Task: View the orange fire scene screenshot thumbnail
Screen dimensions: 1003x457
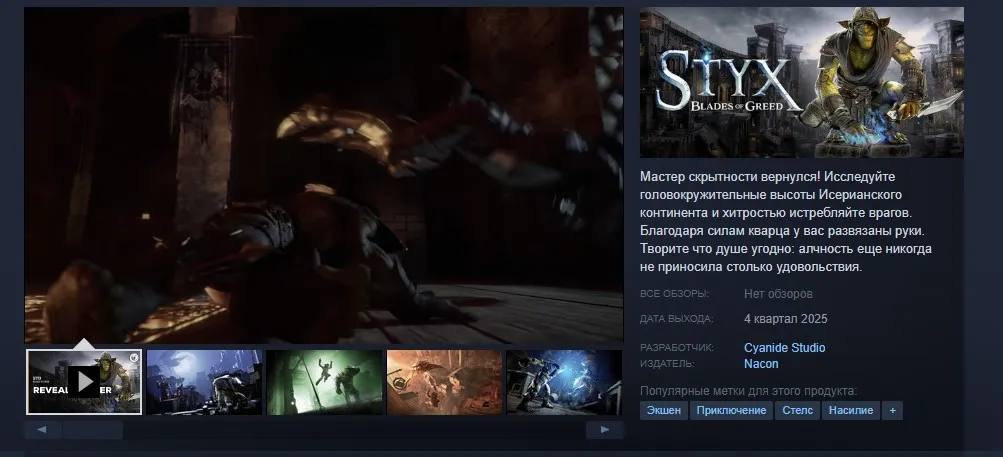Action: [445, 381]
